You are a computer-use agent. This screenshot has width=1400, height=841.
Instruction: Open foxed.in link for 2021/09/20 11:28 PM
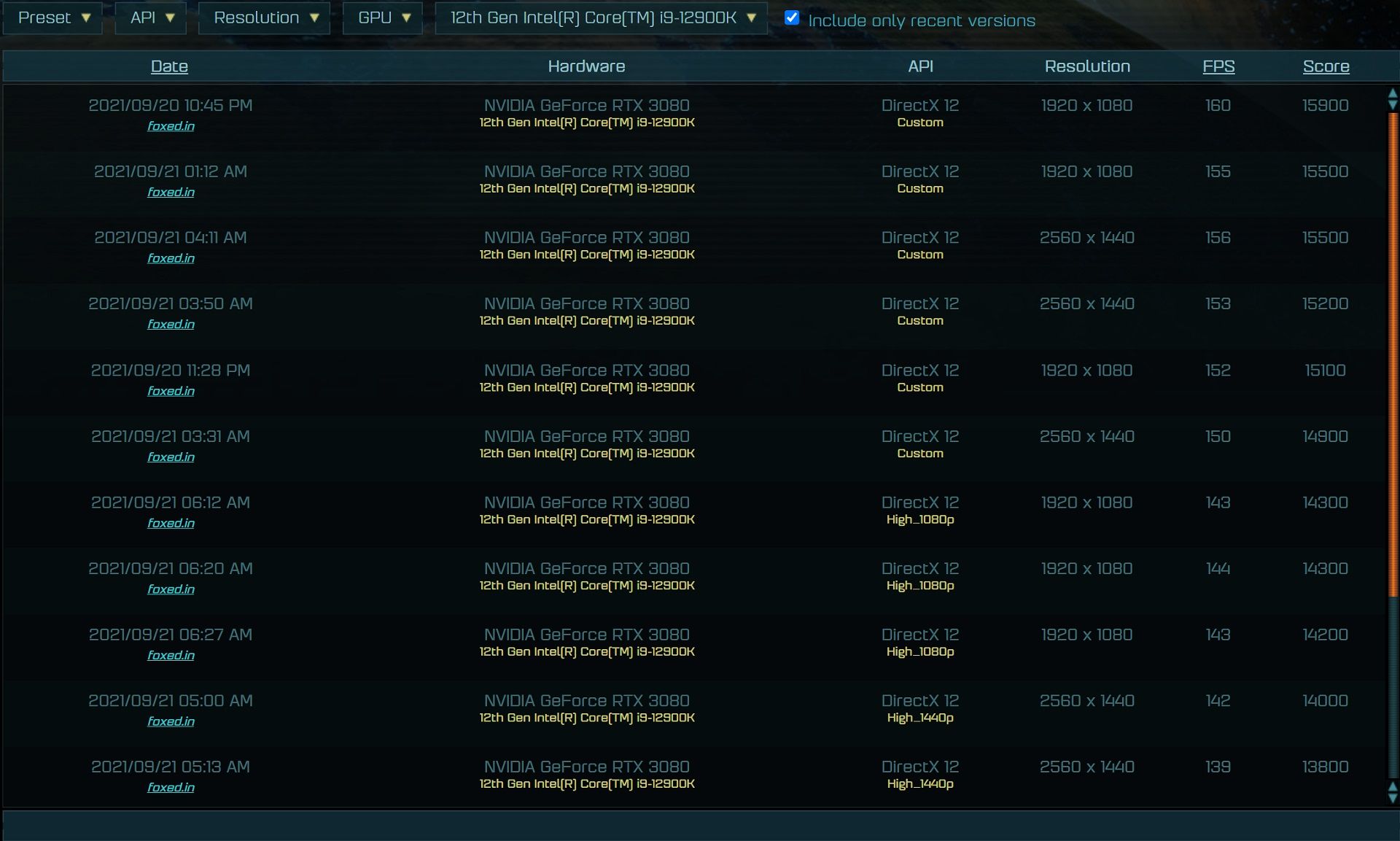(x=171, y=391)
